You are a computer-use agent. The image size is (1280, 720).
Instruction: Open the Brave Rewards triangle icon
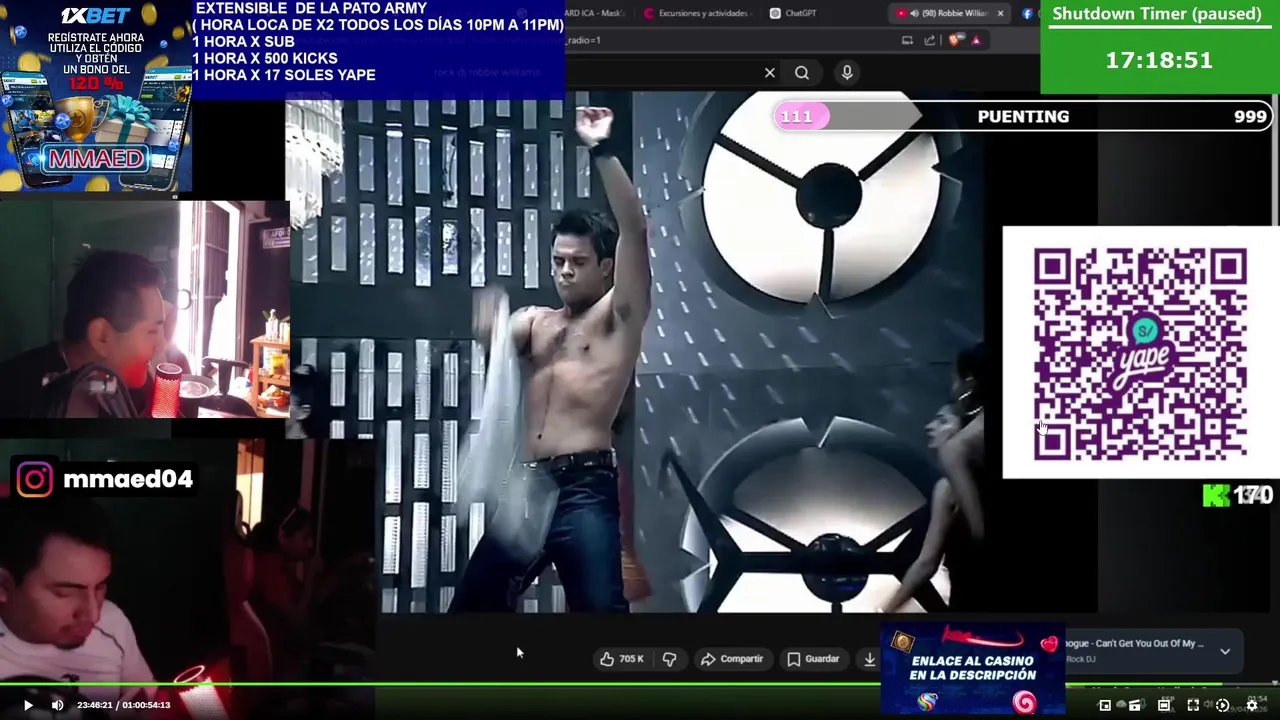[976, 40]
